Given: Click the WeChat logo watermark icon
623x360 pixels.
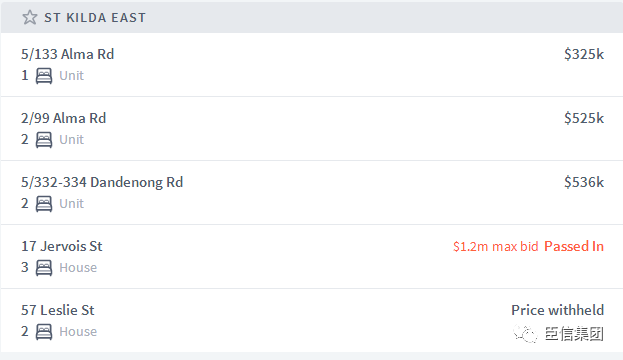Looking at the screenshot, I should click(525, 334).
